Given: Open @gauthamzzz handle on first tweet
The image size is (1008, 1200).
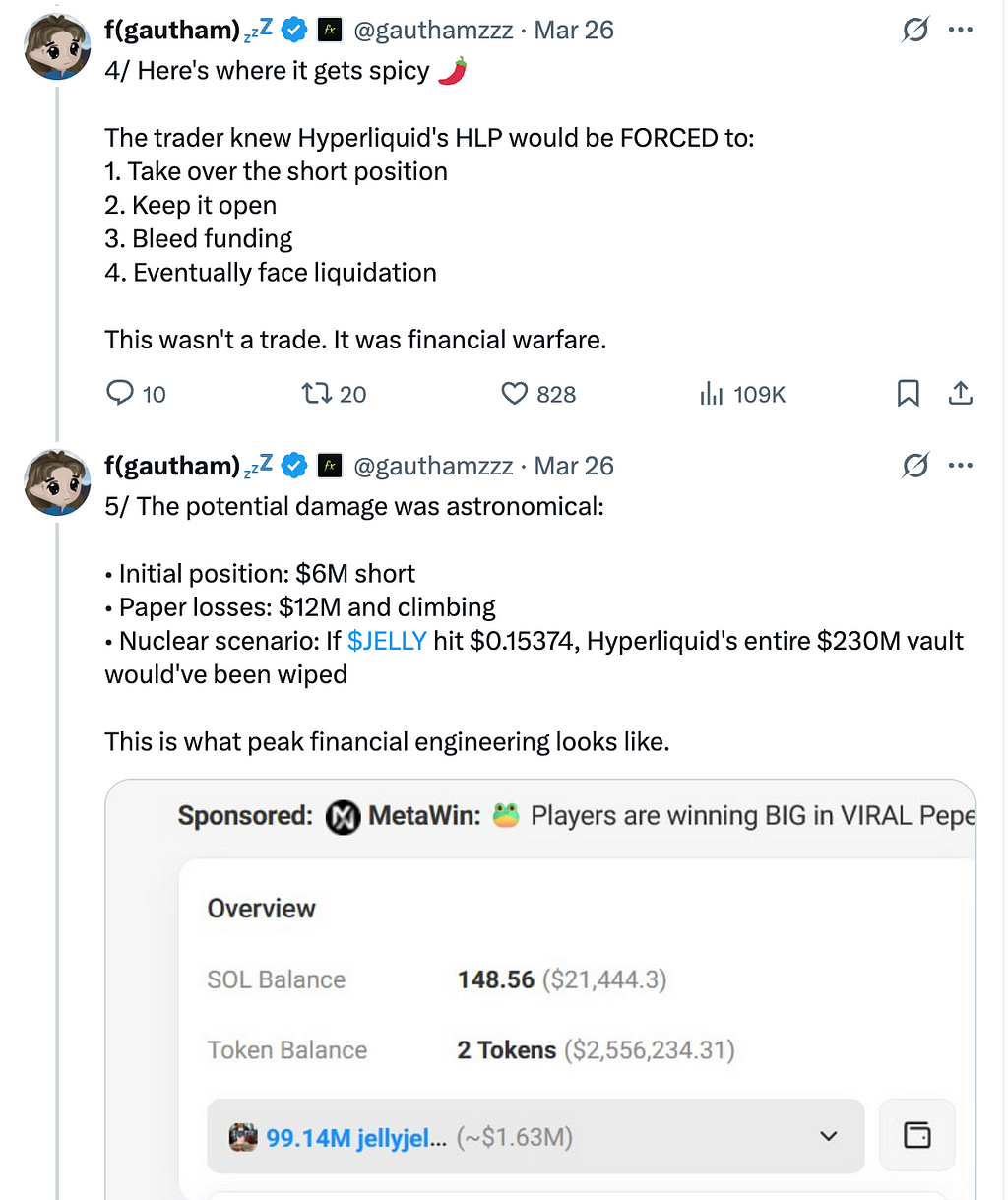Looking at the screenshot, I should [x=433, y=31].
